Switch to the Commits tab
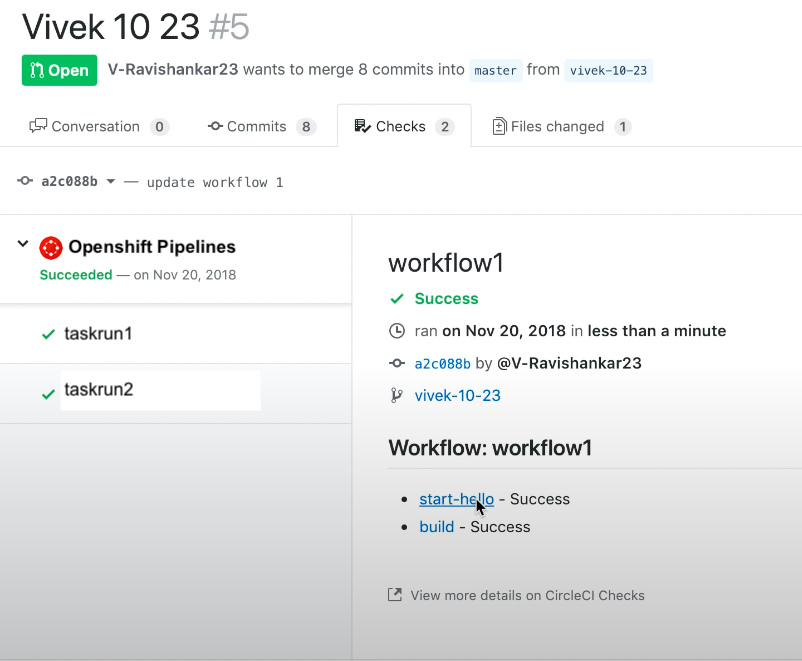This screenshot has height=661, width=802. point(256,126)
